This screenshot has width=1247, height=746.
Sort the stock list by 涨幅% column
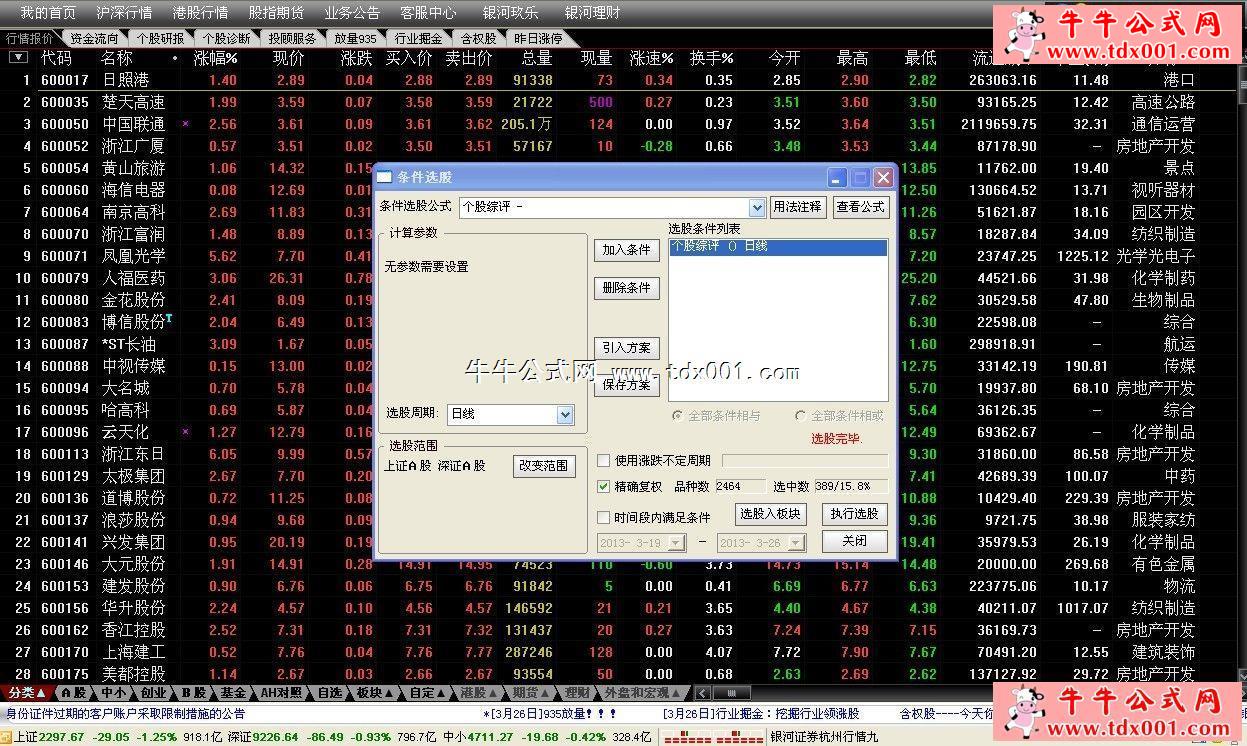216,59
